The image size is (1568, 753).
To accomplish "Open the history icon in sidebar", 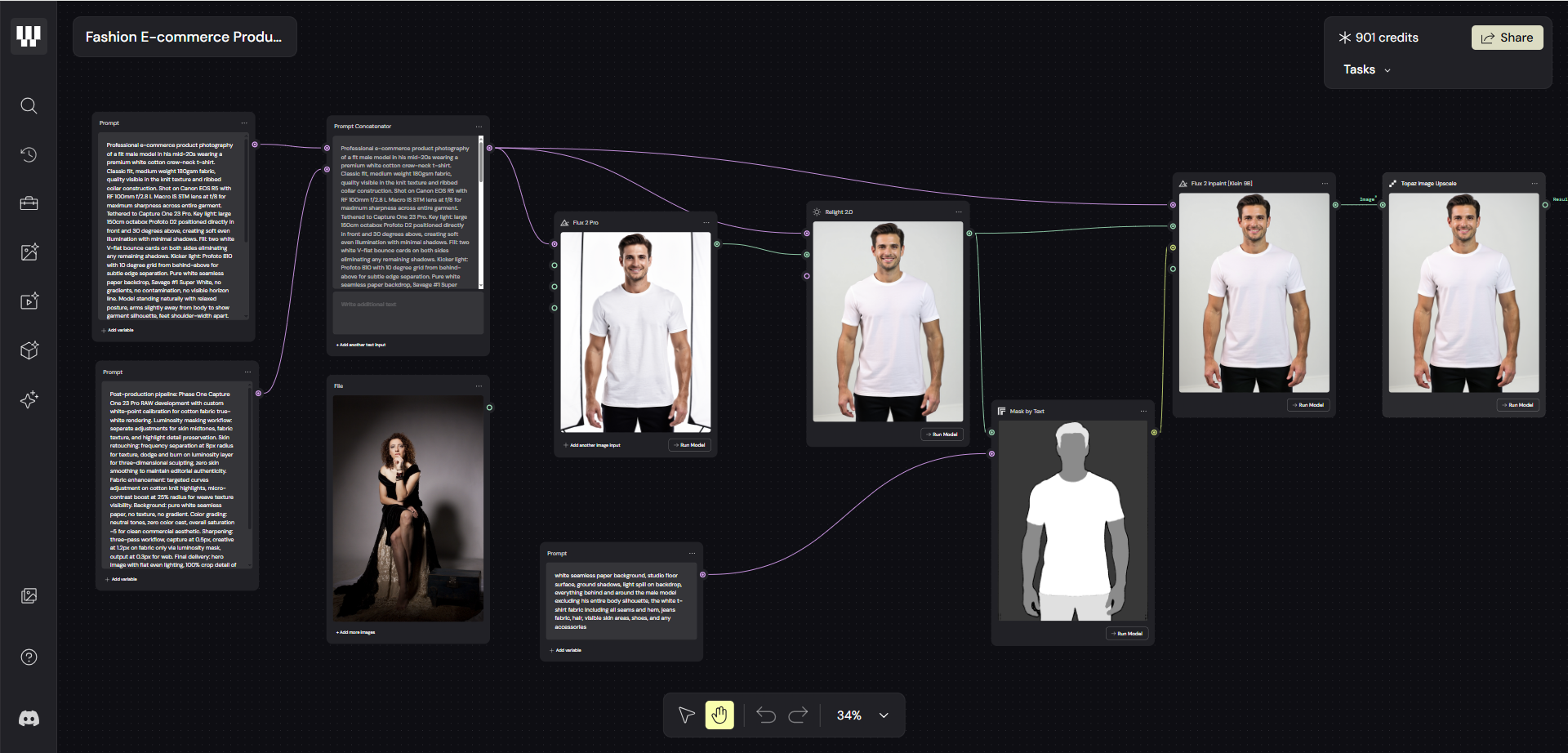I will pos(29,155).
